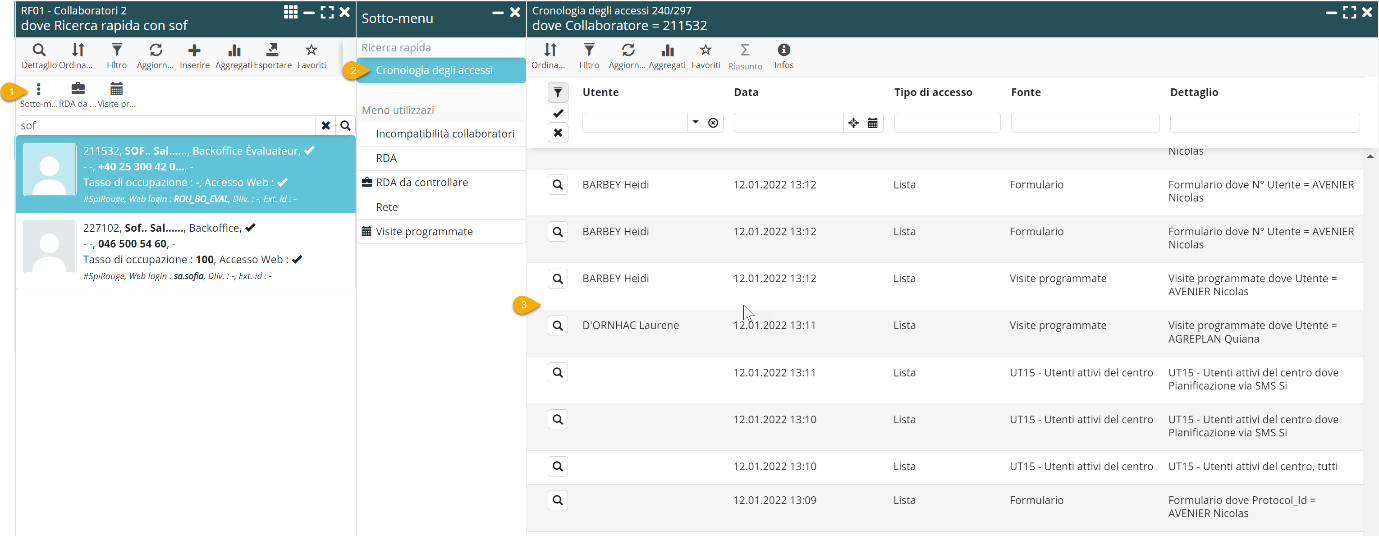Apply column filters with the checkmark button
Viewport: 1379px width, 536px height.
click(558, 114)
